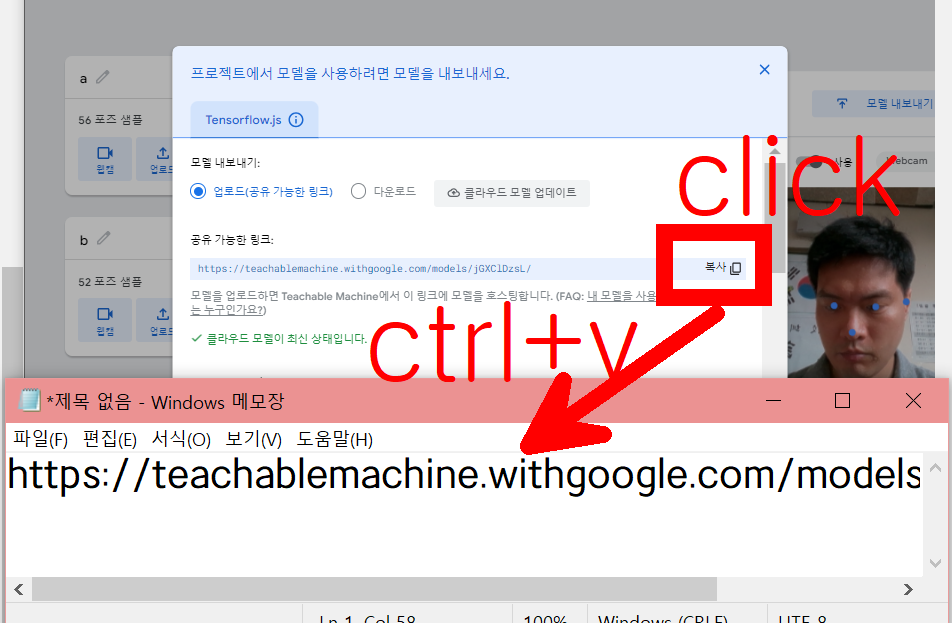The height and width of the screenshot is (623, 952).
Task: Click the horizontal scrollbar thumb in Notepad
Action: pos(375,589)
